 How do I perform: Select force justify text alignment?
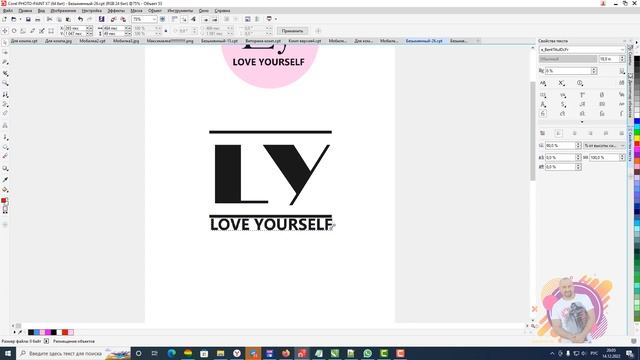tap(622, 133)
